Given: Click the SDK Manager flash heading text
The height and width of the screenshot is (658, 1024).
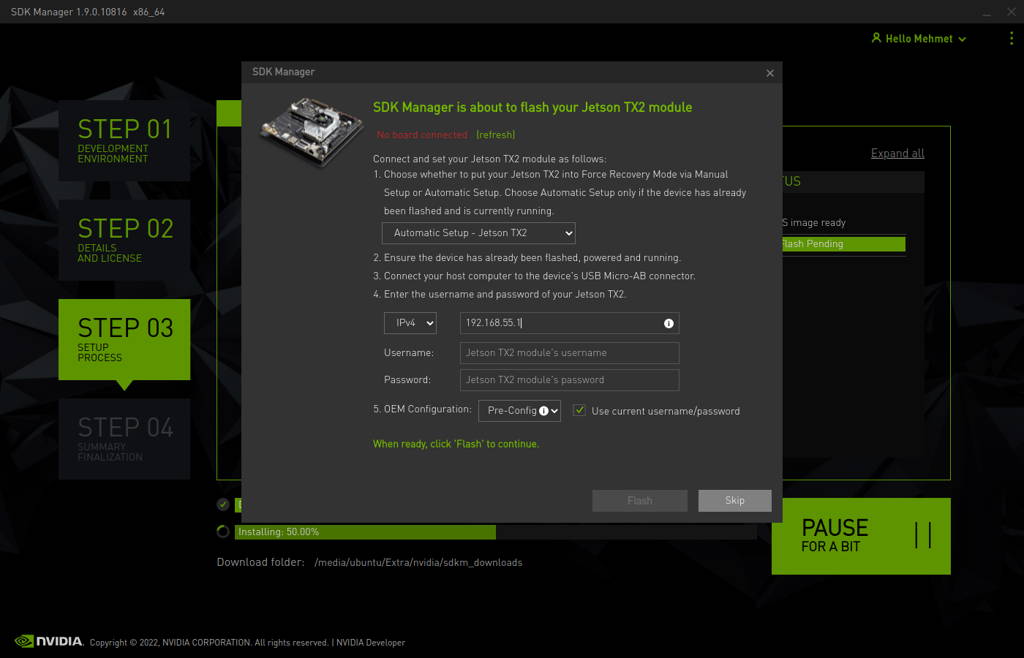Looking at the screenshot, I should coord(532,108).
